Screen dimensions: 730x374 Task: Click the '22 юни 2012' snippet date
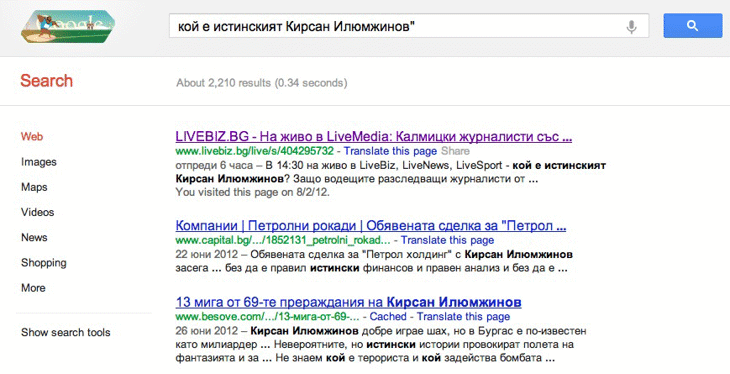tap(208, 255)
